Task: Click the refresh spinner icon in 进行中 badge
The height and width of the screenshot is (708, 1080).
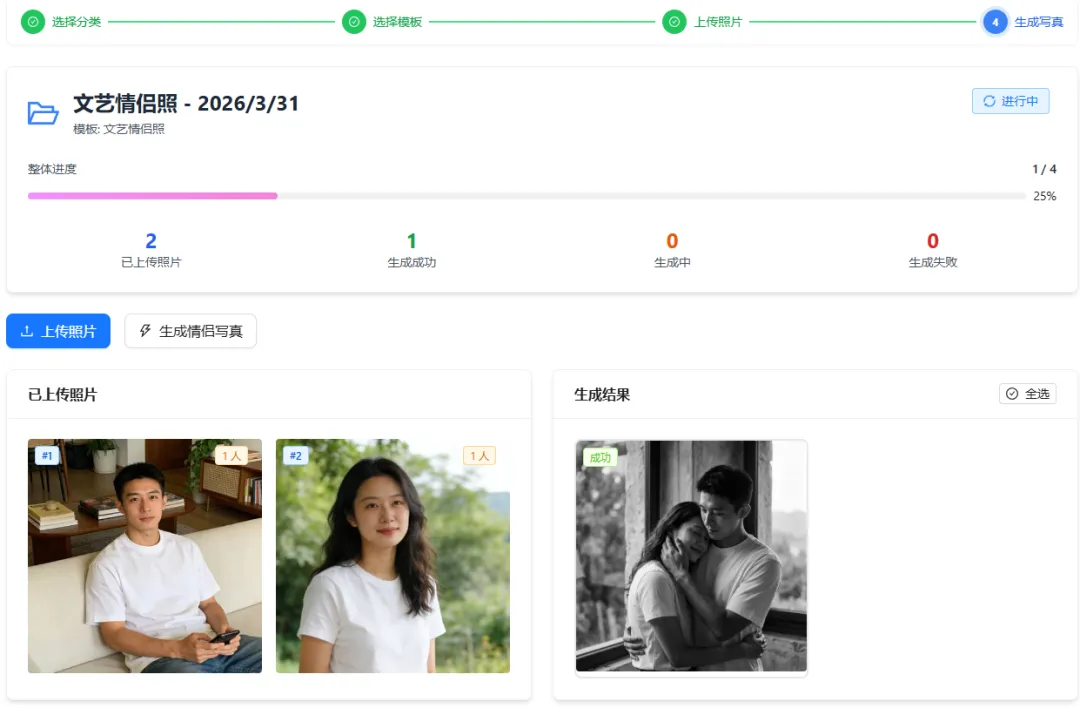Action: (x=989, y=101)
